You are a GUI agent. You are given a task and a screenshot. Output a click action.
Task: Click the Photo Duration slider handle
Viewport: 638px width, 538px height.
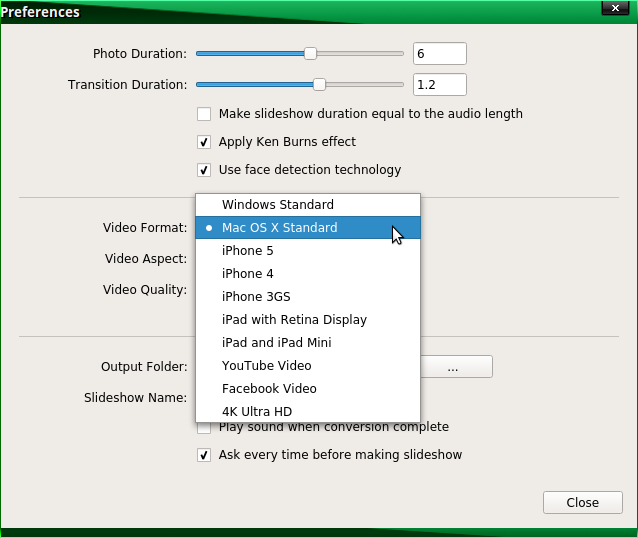tap(310, 53)
